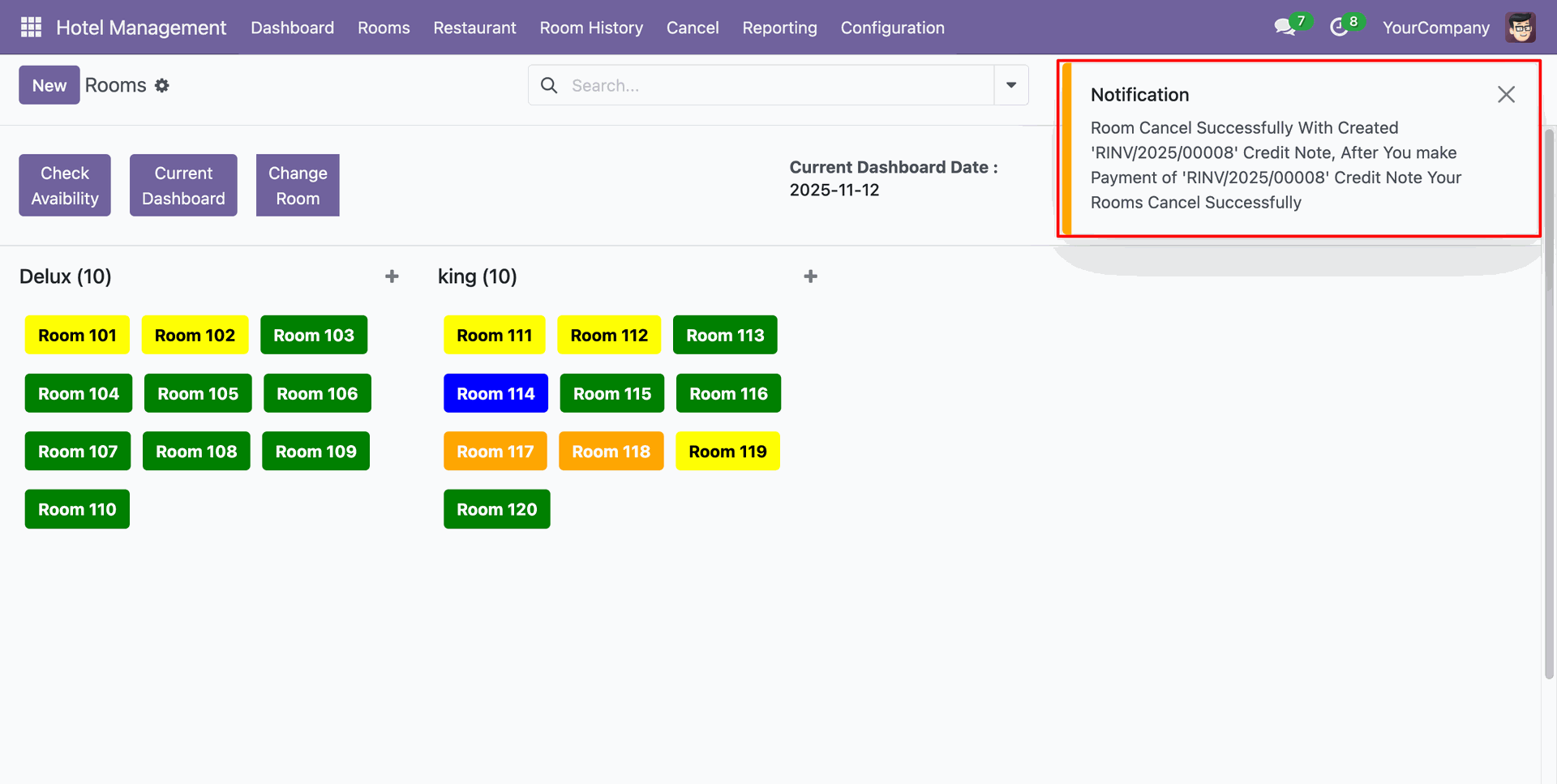Open the Reporting menu

point(779,28)
